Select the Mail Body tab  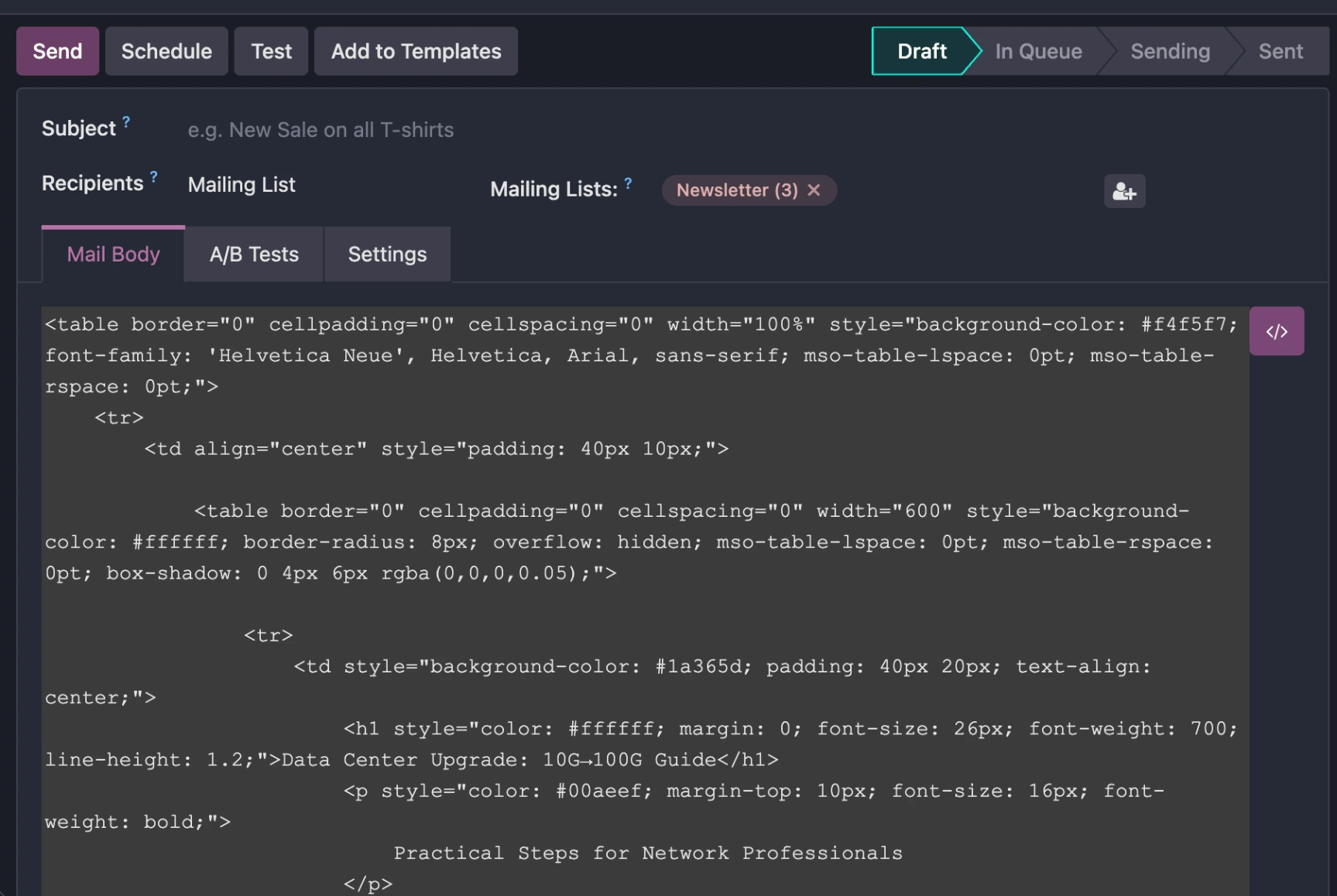click(112, 254)
